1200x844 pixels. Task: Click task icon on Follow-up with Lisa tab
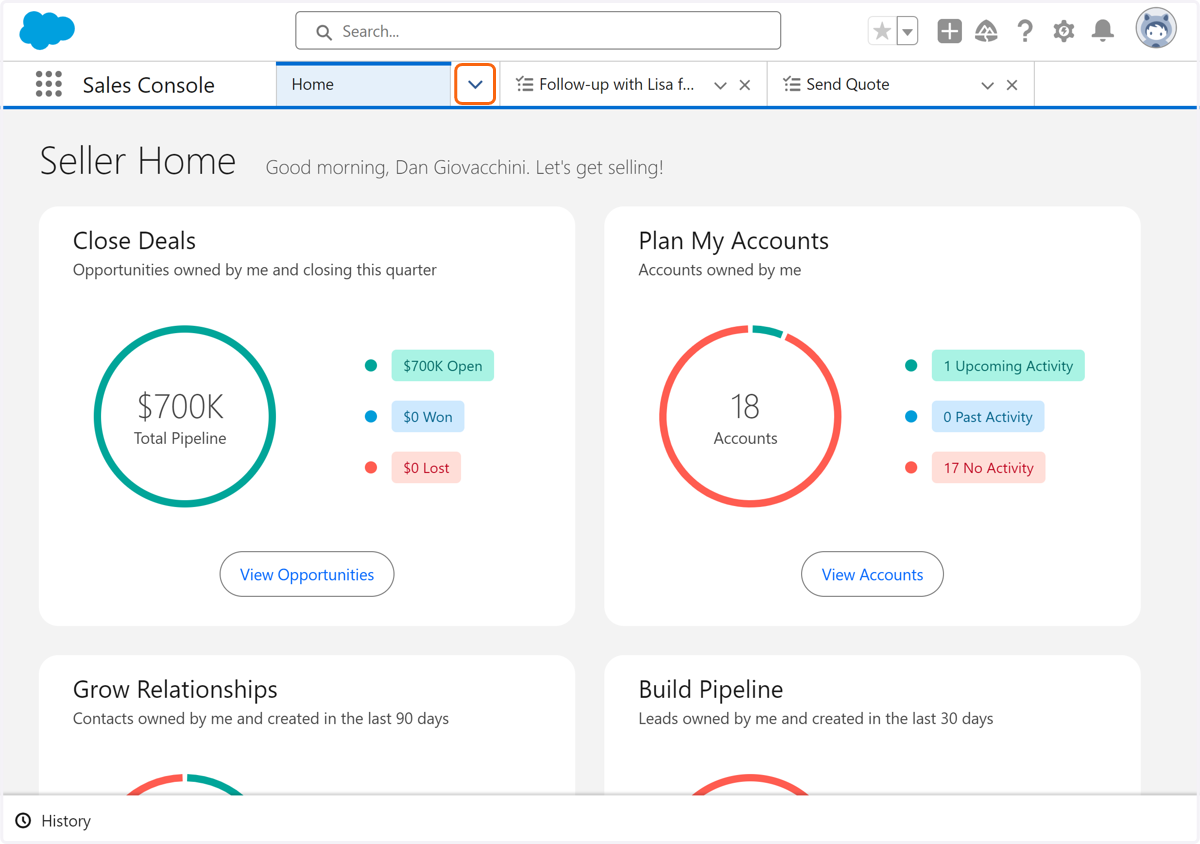click(x=524, y=85)
